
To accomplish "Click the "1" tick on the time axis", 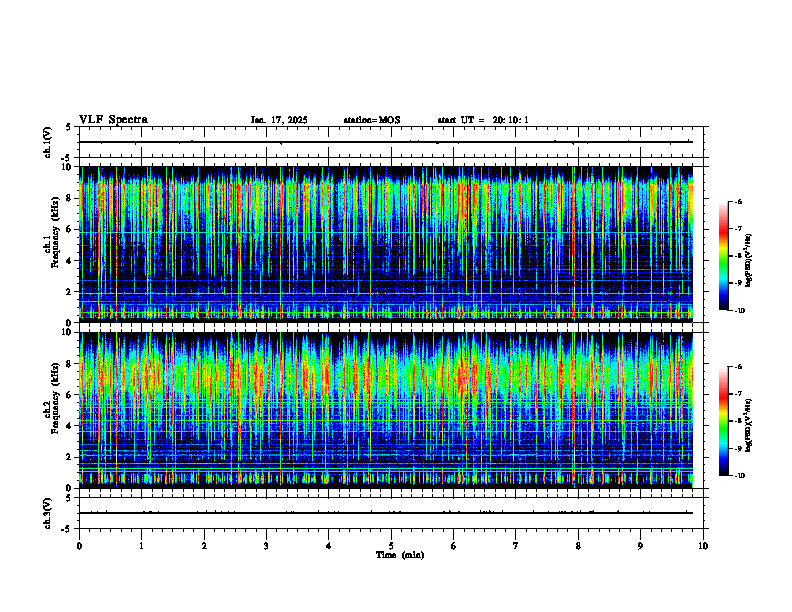I will click(141, 546).
